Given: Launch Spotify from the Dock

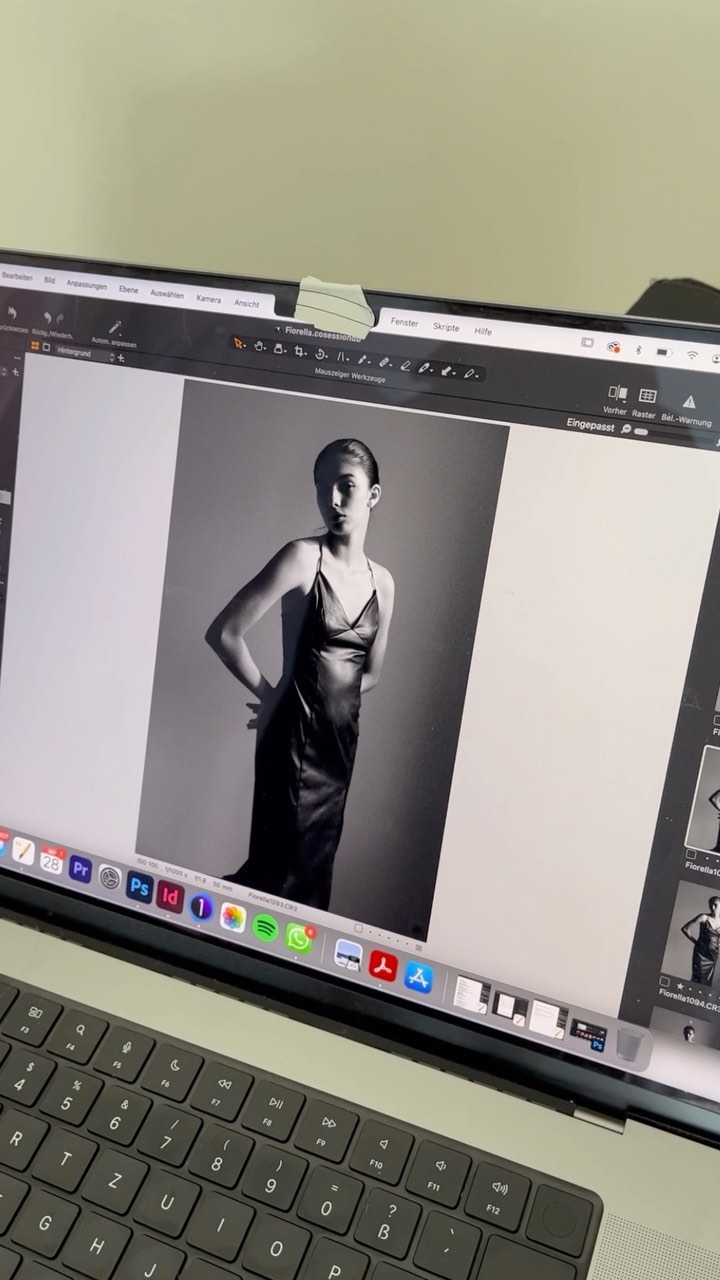Looking at the screenshot, I should click(x=265, y=926).
